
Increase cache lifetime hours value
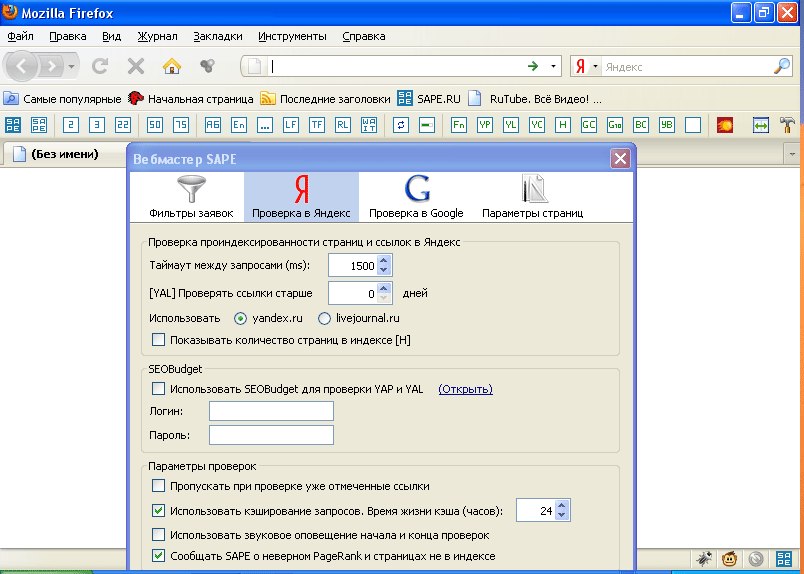(562, 505)
